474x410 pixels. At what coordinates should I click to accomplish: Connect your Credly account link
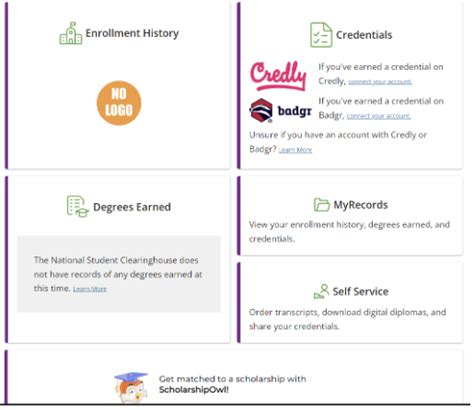[380, 82]
